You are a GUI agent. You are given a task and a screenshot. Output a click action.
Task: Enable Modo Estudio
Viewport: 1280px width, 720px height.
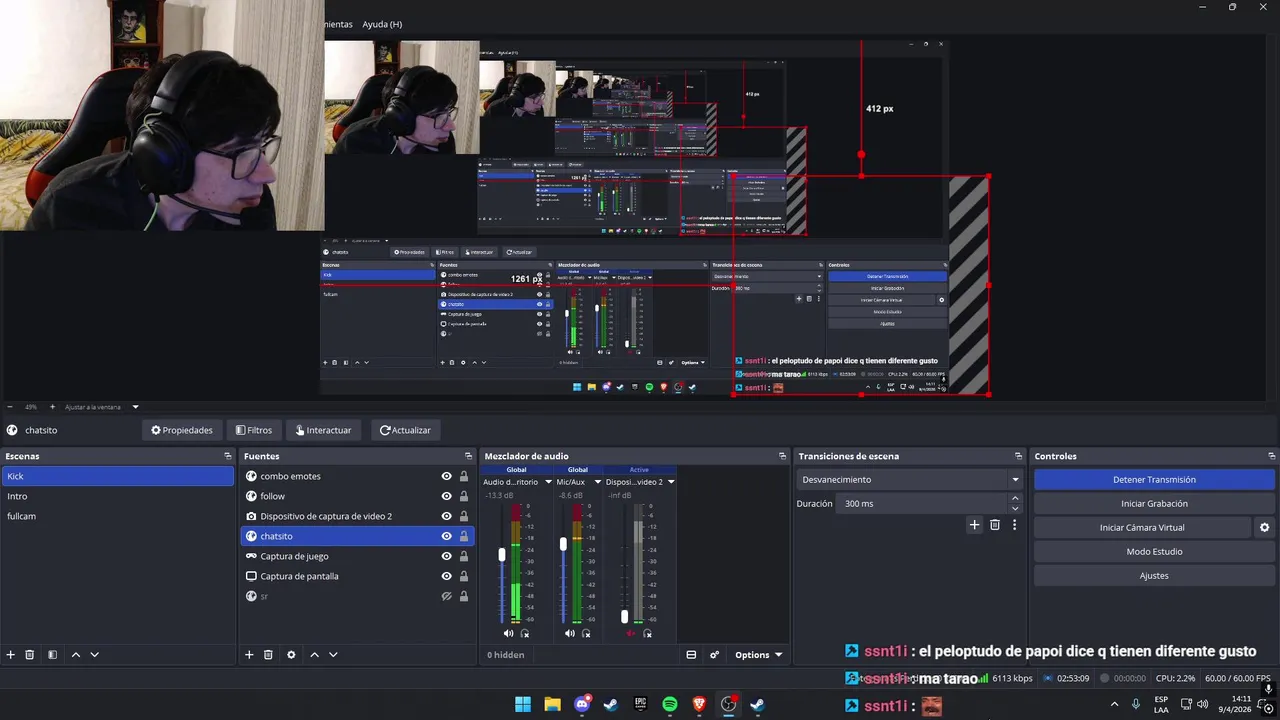click(1154, 552)
